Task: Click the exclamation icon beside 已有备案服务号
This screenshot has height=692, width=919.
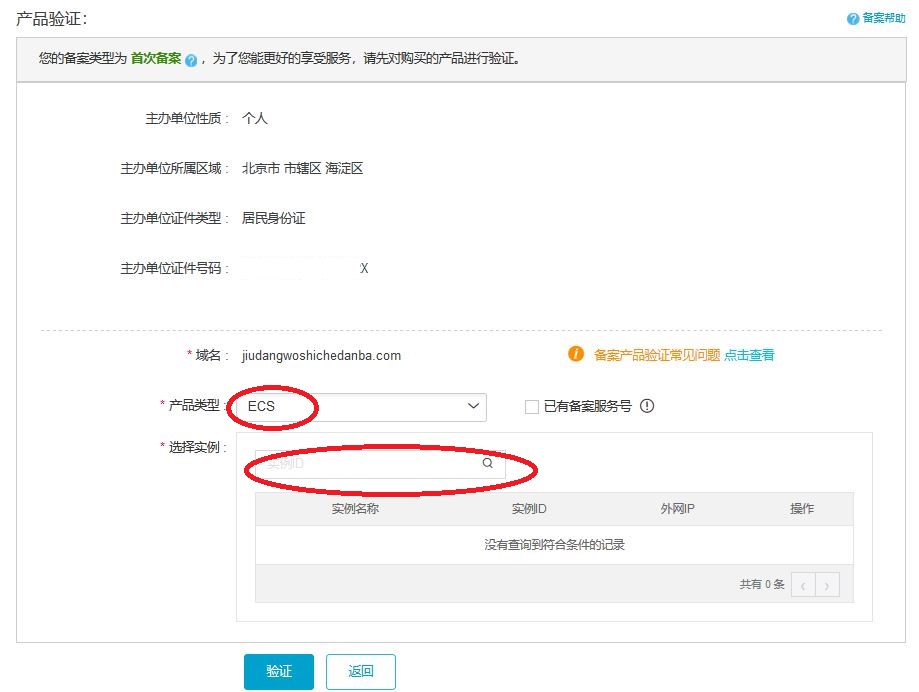Action: pos(648,406)
